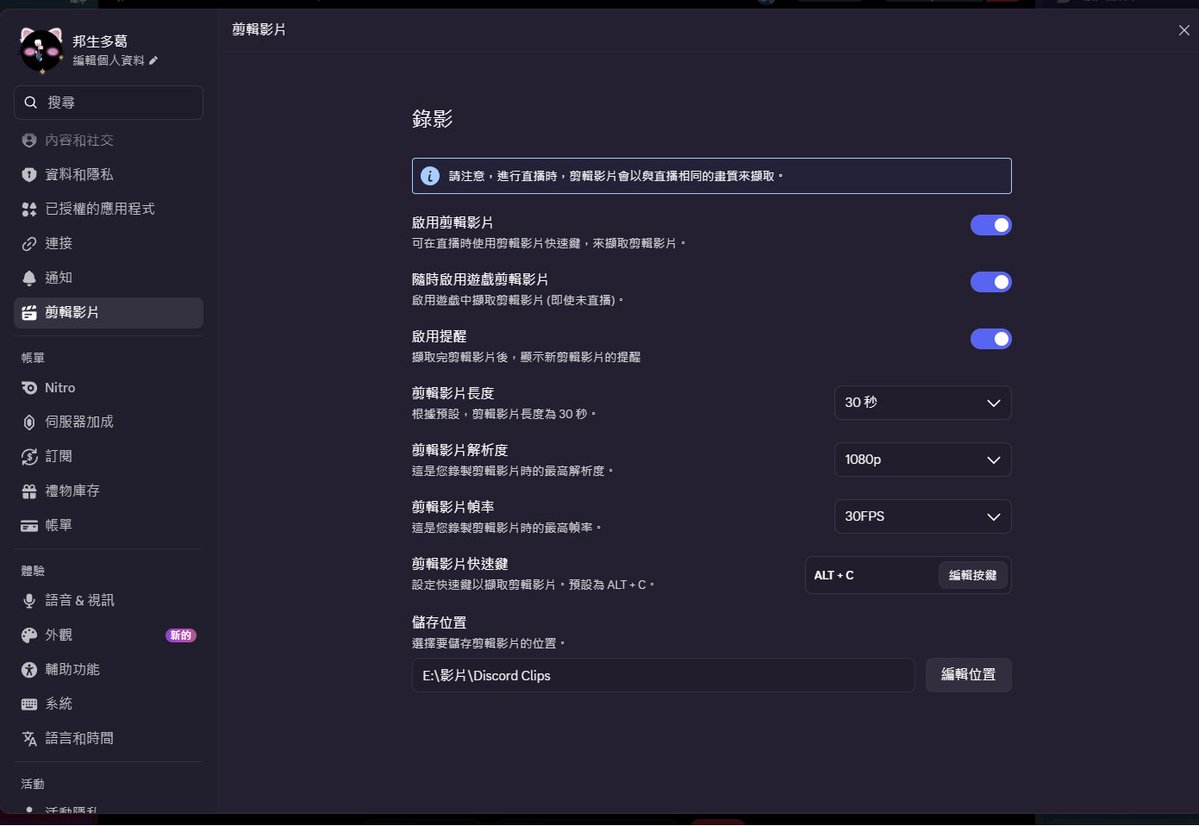Image resolution: width=1199 pixels, height=826 pixels.
Task: Open 通知 settings page
Action: click(x=109, y=278)
